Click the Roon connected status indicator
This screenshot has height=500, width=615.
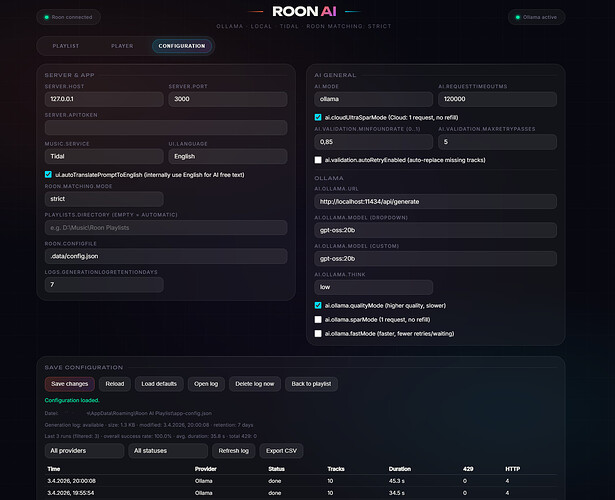pos(68,17)
